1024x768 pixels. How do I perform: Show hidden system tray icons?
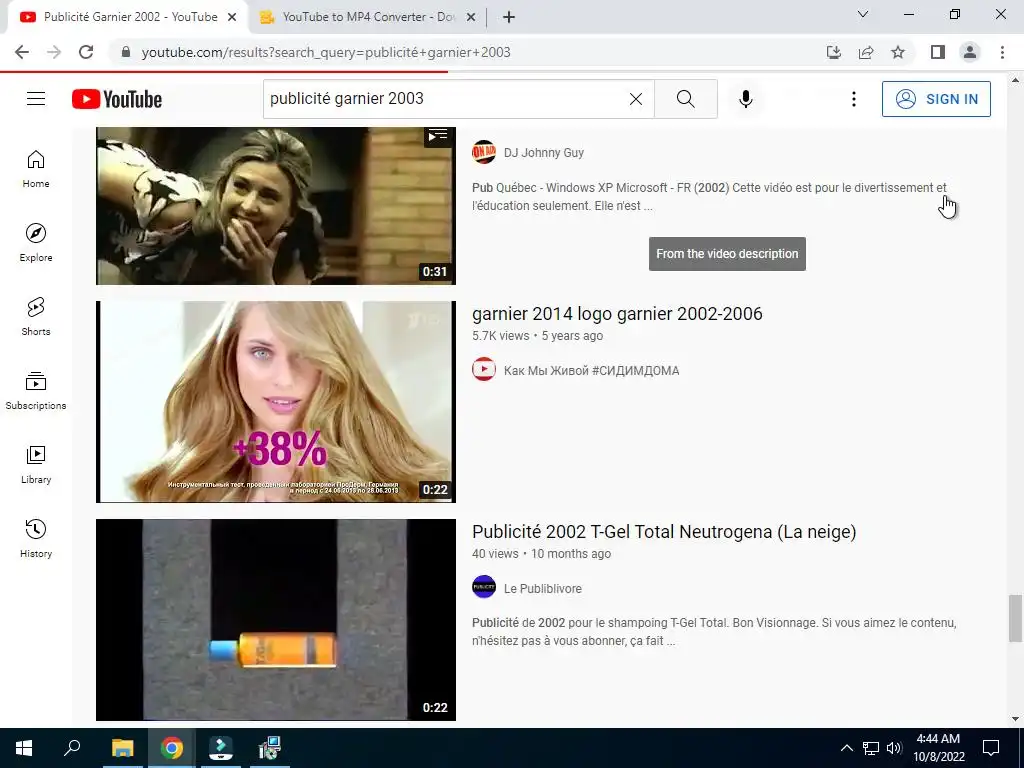(846, 748)
